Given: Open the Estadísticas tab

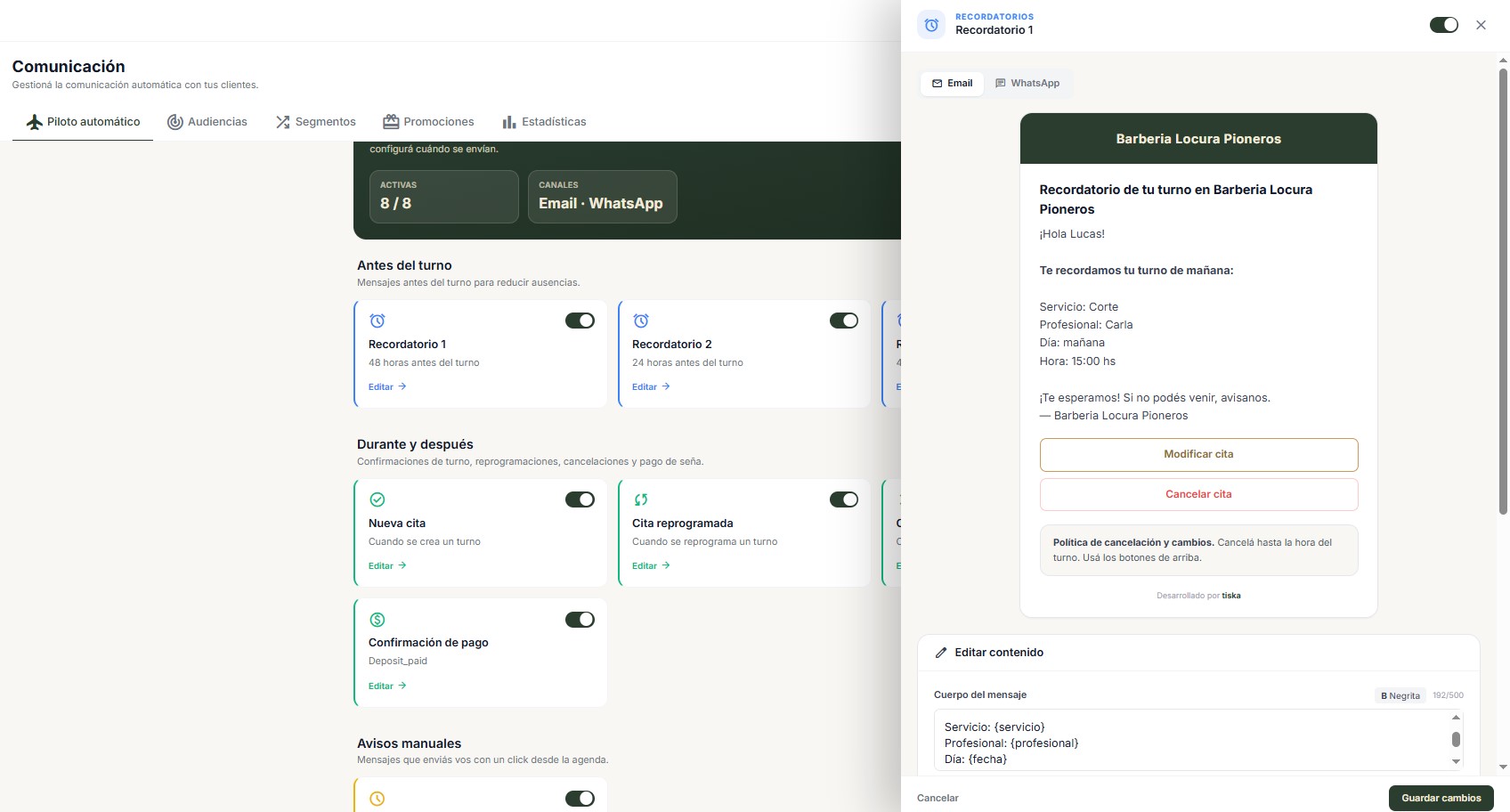Looking at the screenshot, I should point(544,122).
